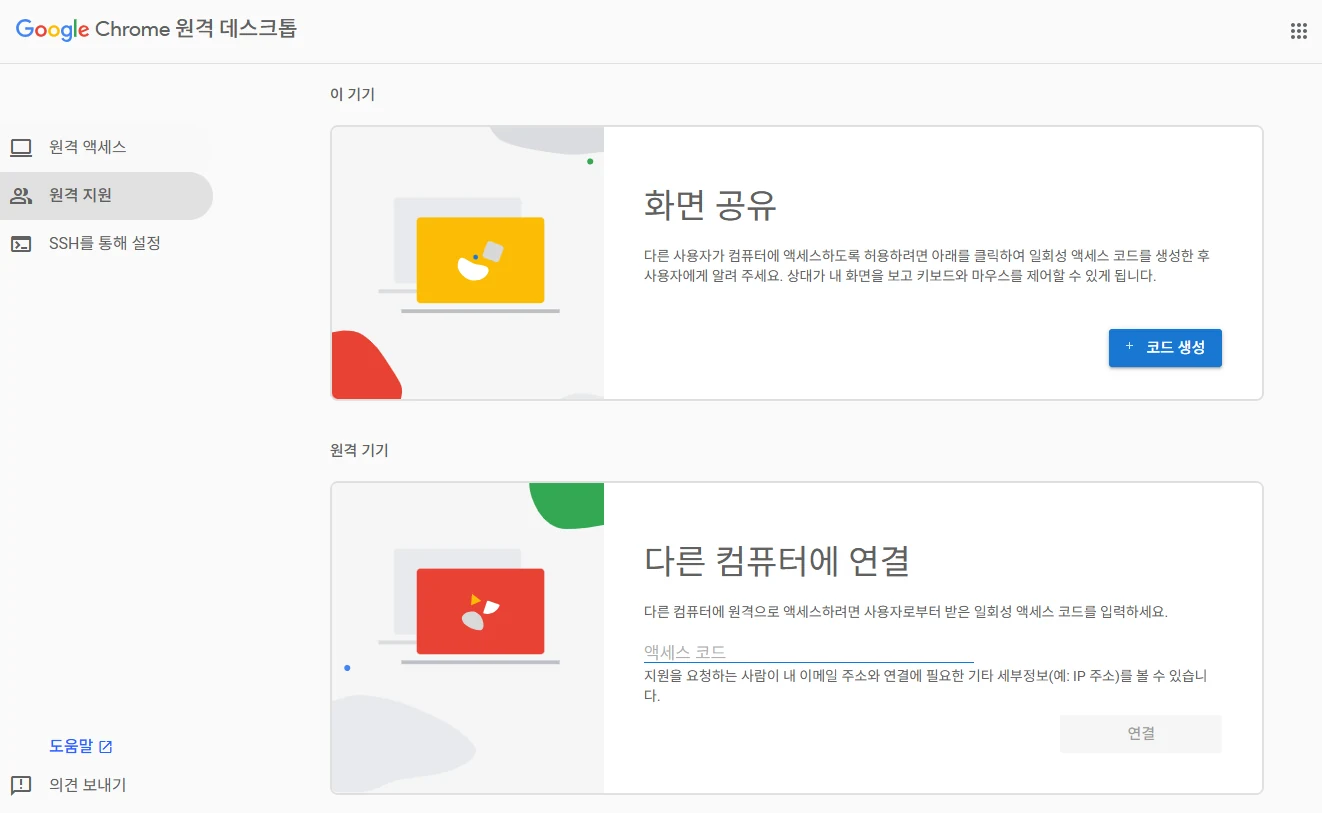Viewport: 1322px width, 813px height.
Task: Click the 의견 보내기 feedback icon
Action: tap(21, 785)
